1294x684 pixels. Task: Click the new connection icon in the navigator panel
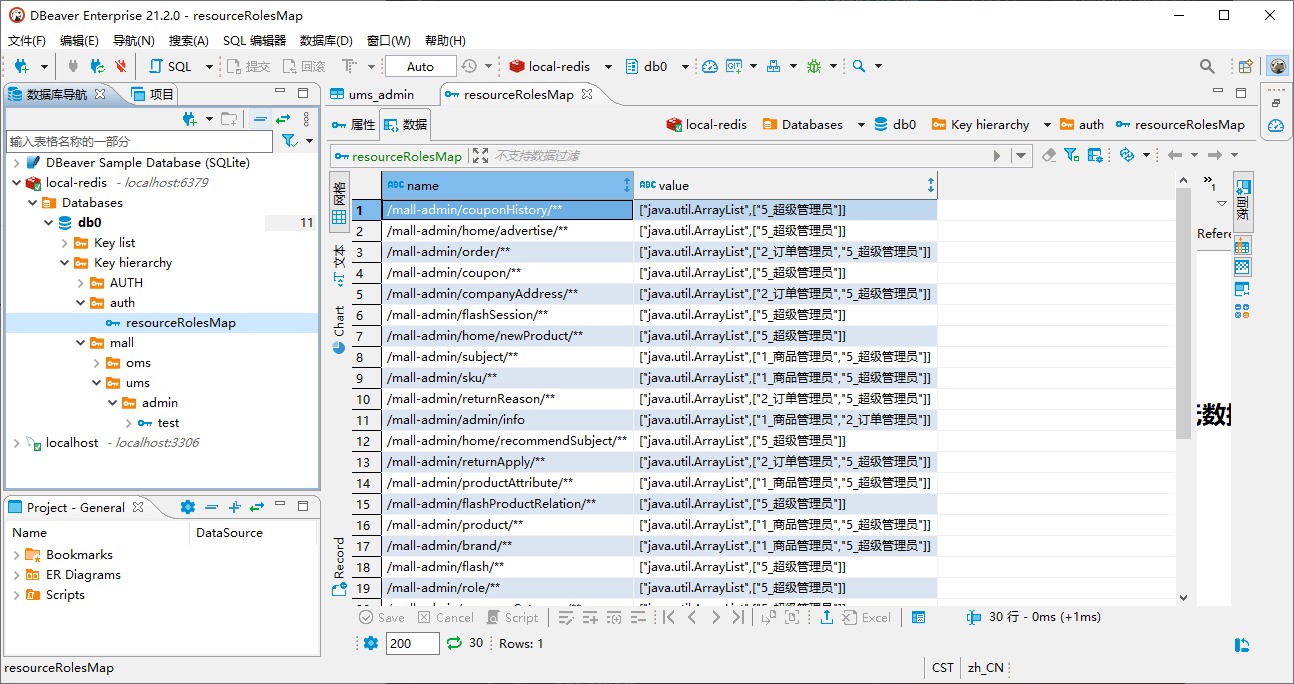(x=190, y=119)
